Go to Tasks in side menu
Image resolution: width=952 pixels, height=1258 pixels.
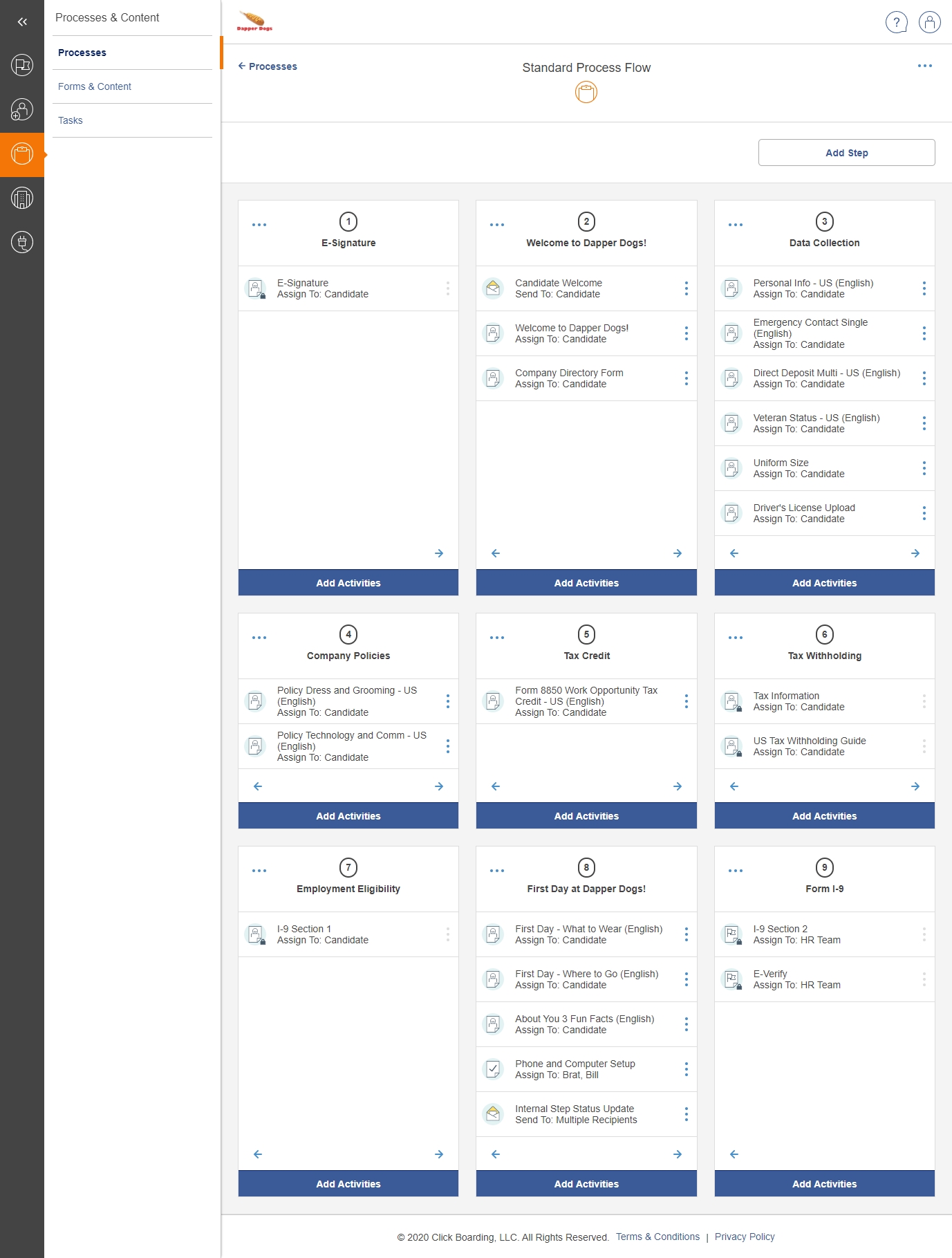coord(71,120)
